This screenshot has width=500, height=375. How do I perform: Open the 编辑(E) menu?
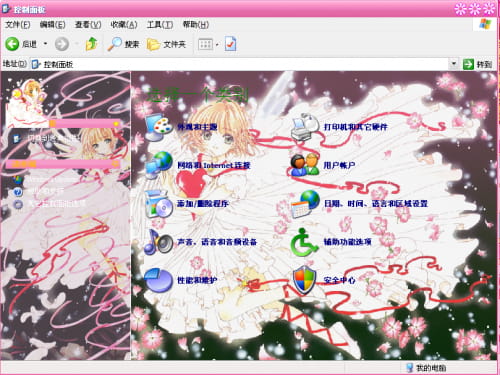point(52,25)
